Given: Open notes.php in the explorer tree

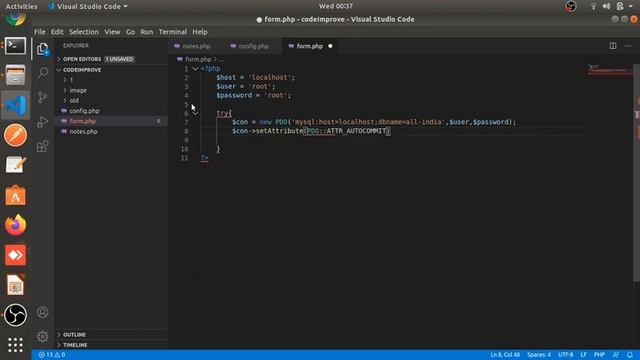Looking at the screenshot, I should point(83,131).
